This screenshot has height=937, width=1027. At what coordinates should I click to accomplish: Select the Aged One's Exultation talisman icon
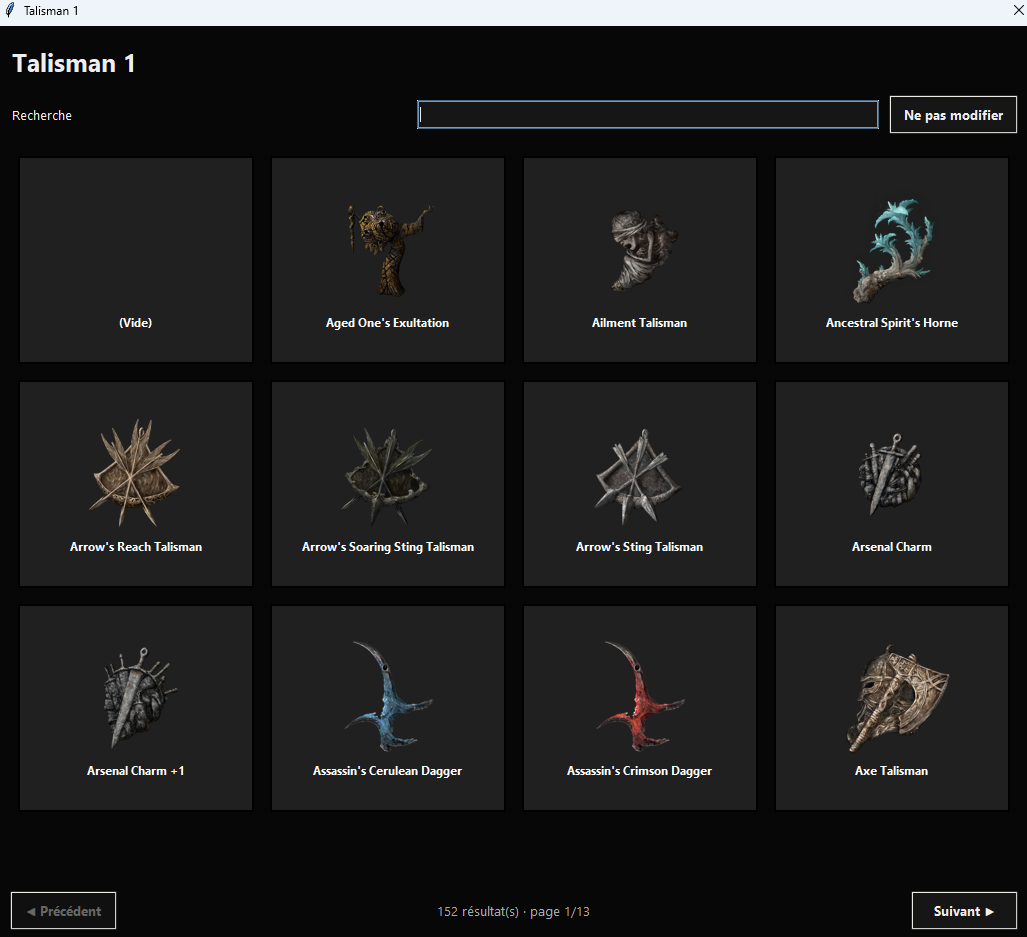[390, 249]
